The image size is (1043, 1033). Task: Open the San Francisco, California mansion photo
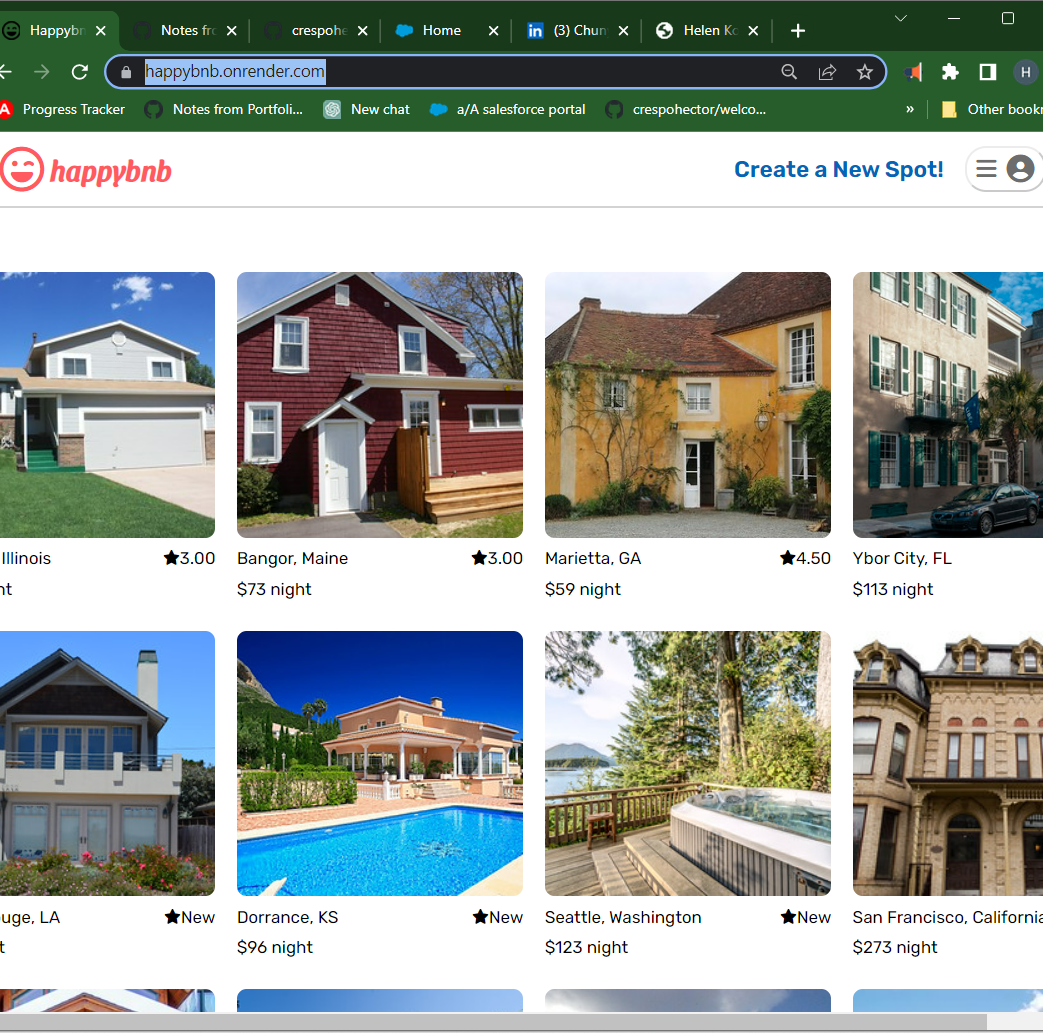click(948, 763)
